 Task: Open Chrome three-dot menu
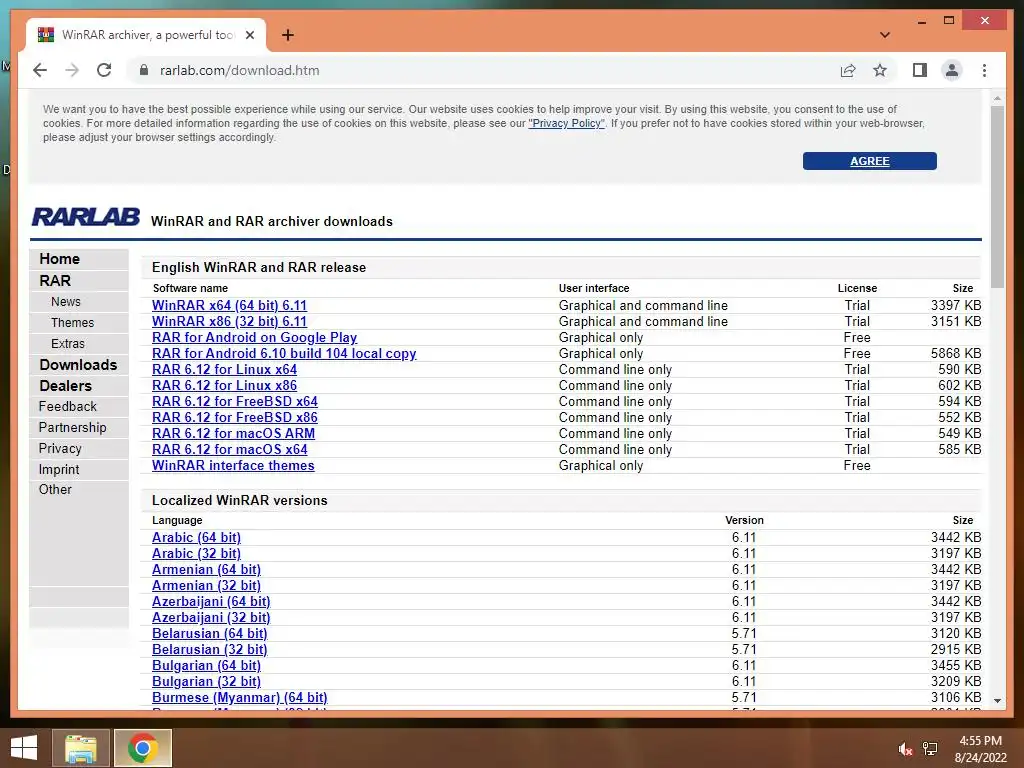point(984,70)
